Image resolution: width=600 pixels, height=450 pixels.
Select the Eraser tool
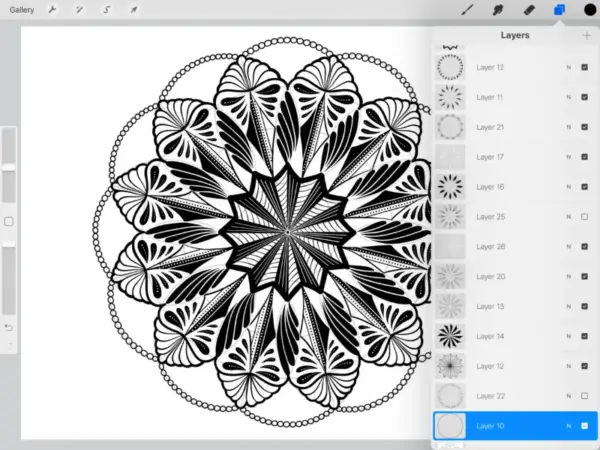tap(529, 10)
